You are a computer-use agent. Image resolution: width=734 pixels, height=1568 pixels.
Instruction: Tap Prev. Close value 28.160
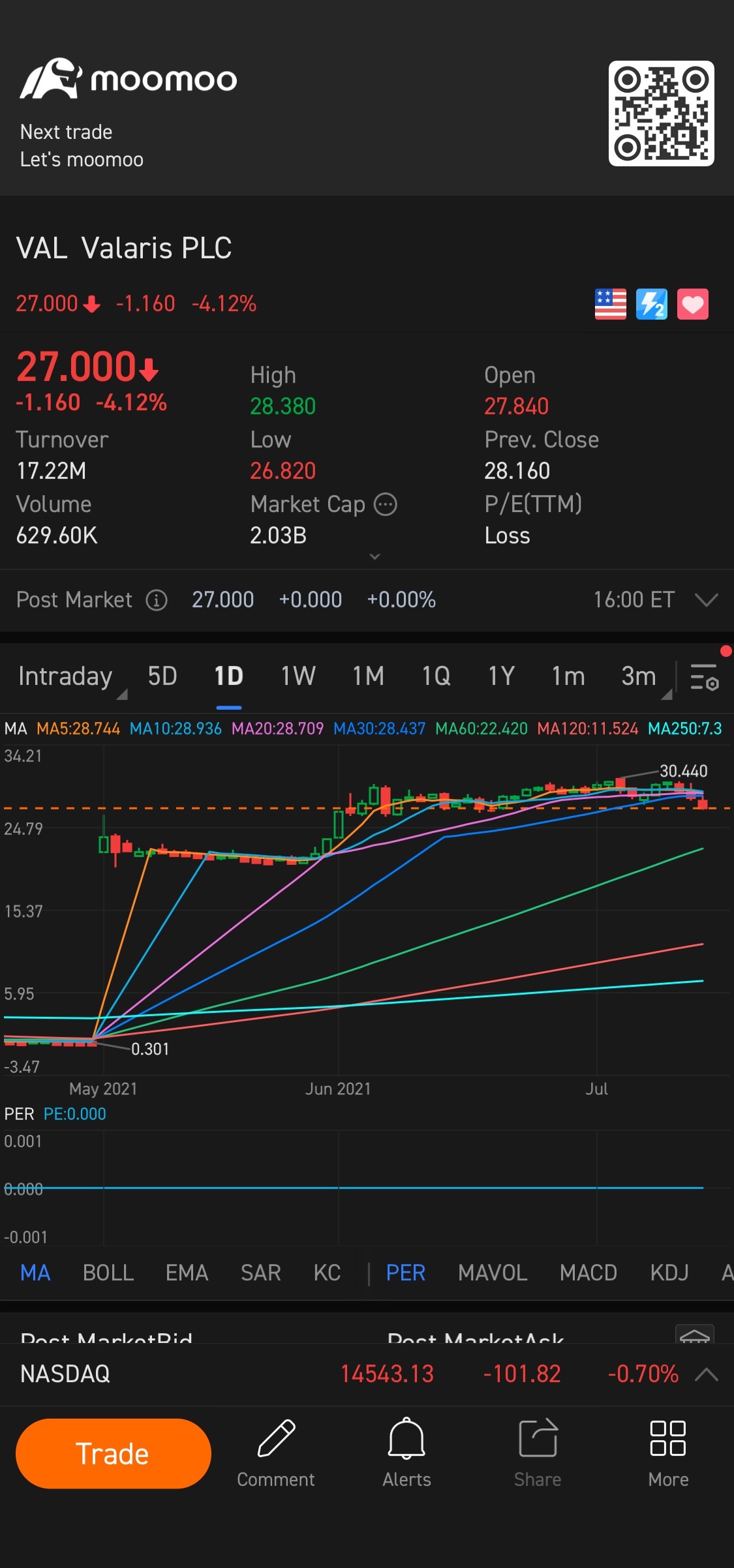517,471
